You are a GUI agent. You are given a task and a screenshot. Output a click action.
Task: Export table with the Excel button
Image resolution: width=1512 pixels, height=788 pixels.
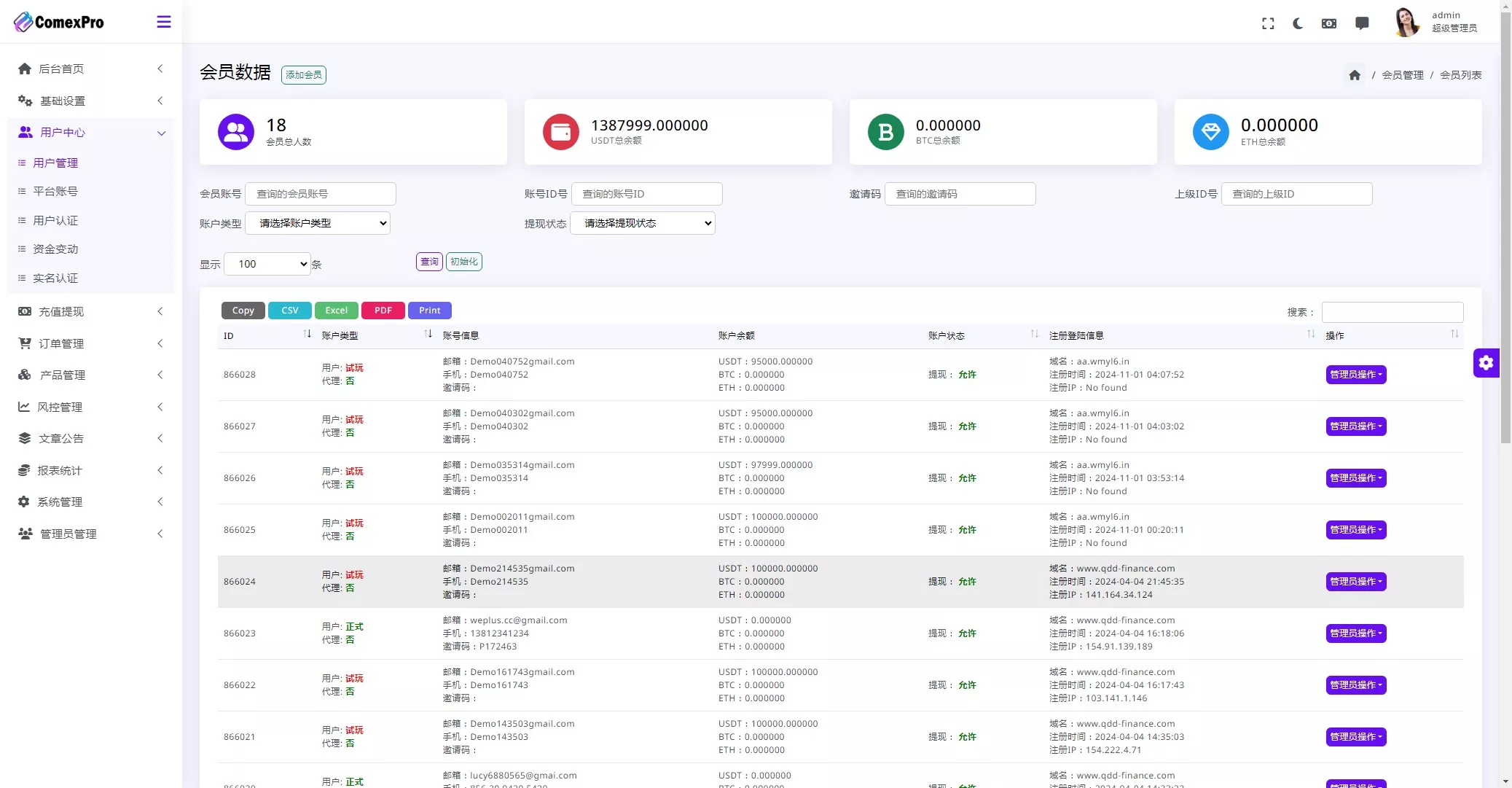[x=336, y=311]
